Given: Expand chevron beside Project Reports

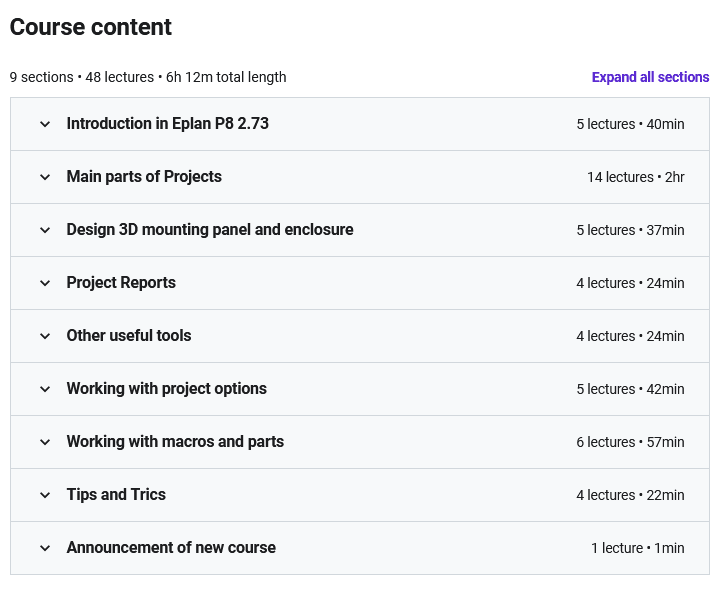Looking at the screenshot, I should [x=45, y=283].
